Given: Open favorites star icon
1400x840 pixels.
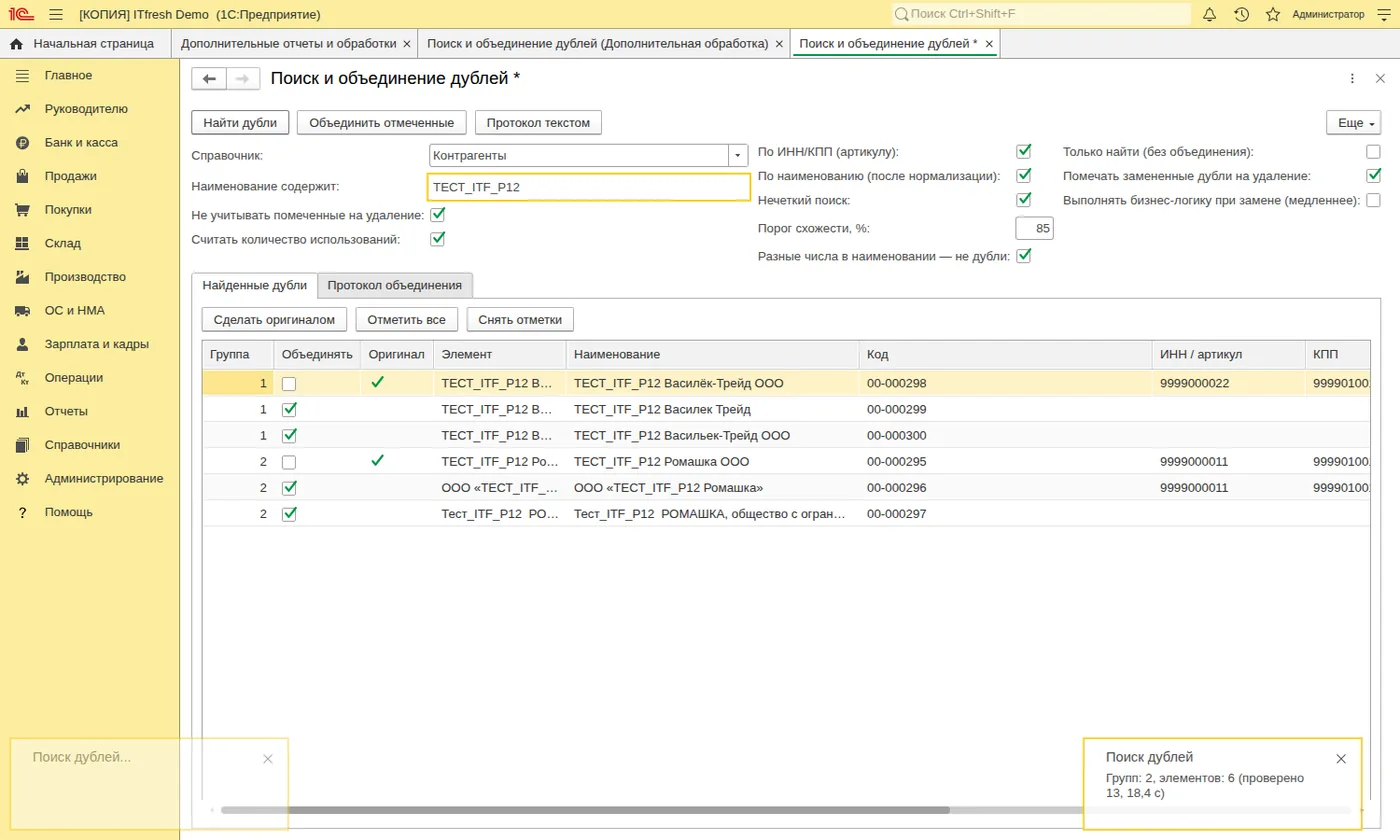Looking at the screenshot, I should coord(1273,14).
